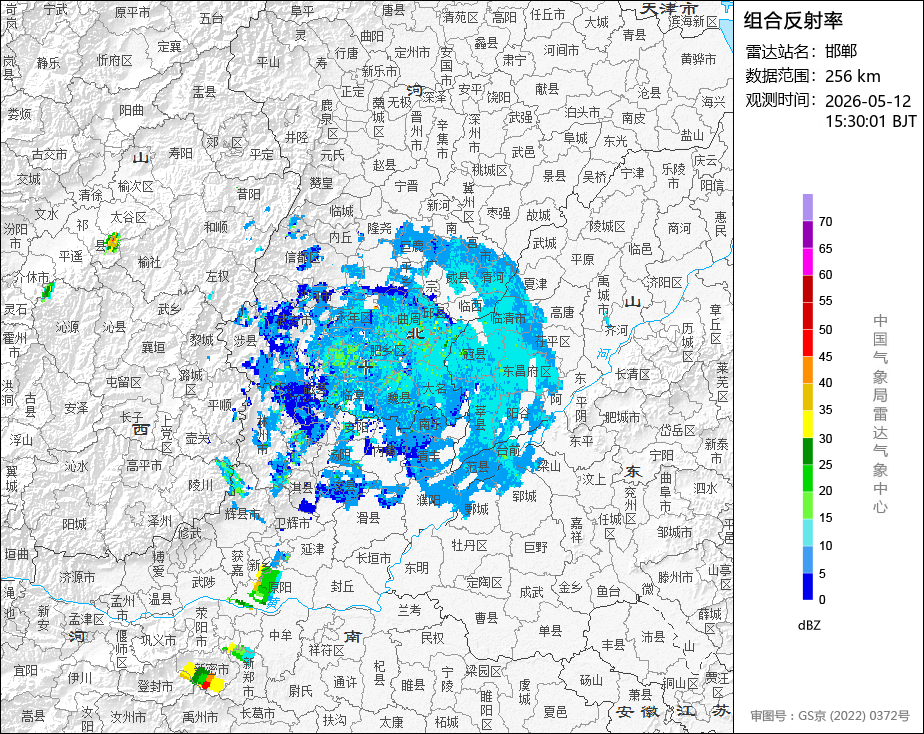Click the '济源市' map label
This screenshot has width=924, height=734.
pos(77,577)
